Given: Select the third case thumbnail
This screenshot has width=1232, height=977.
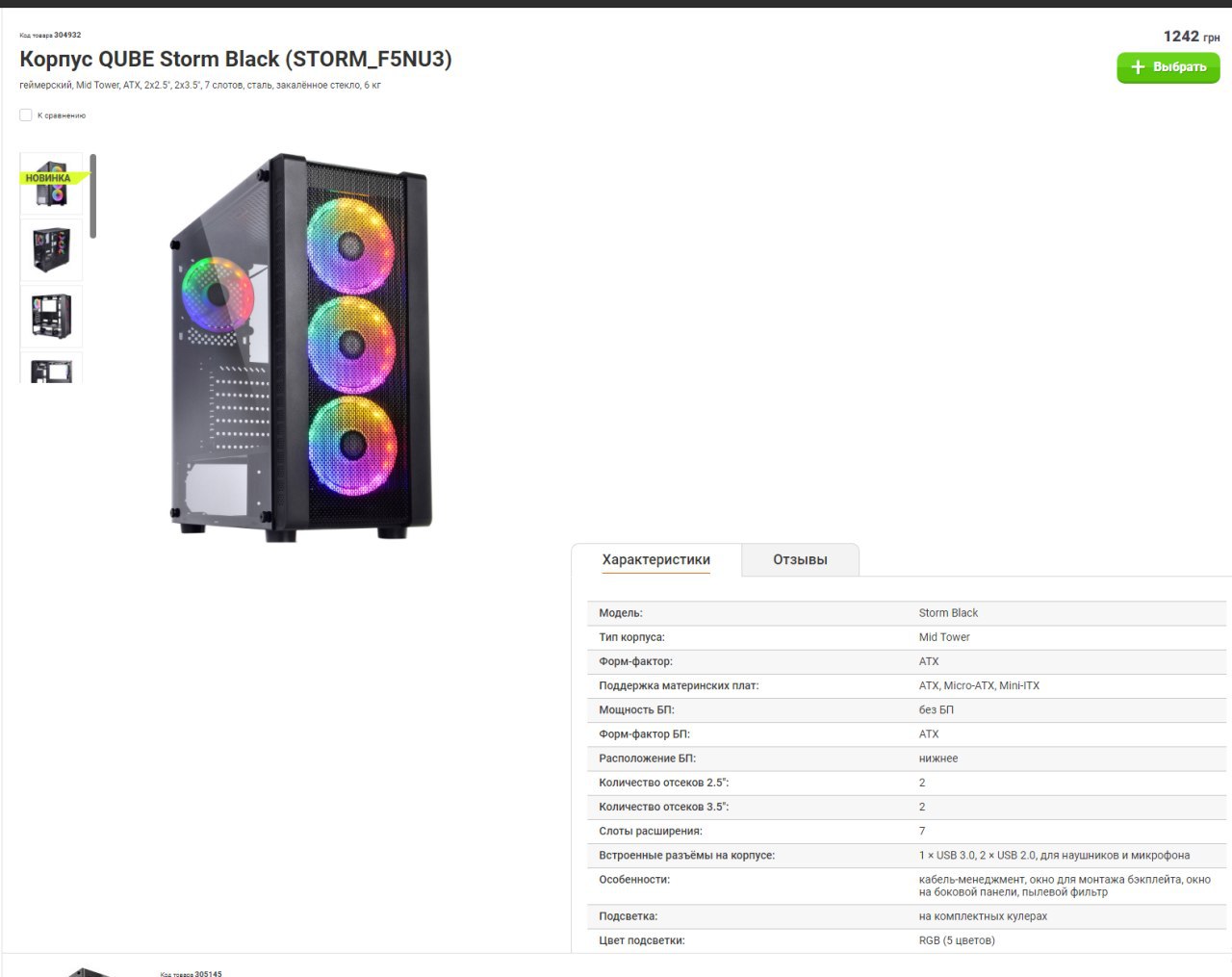Looking at the screenshot, I should click(51, 317).
